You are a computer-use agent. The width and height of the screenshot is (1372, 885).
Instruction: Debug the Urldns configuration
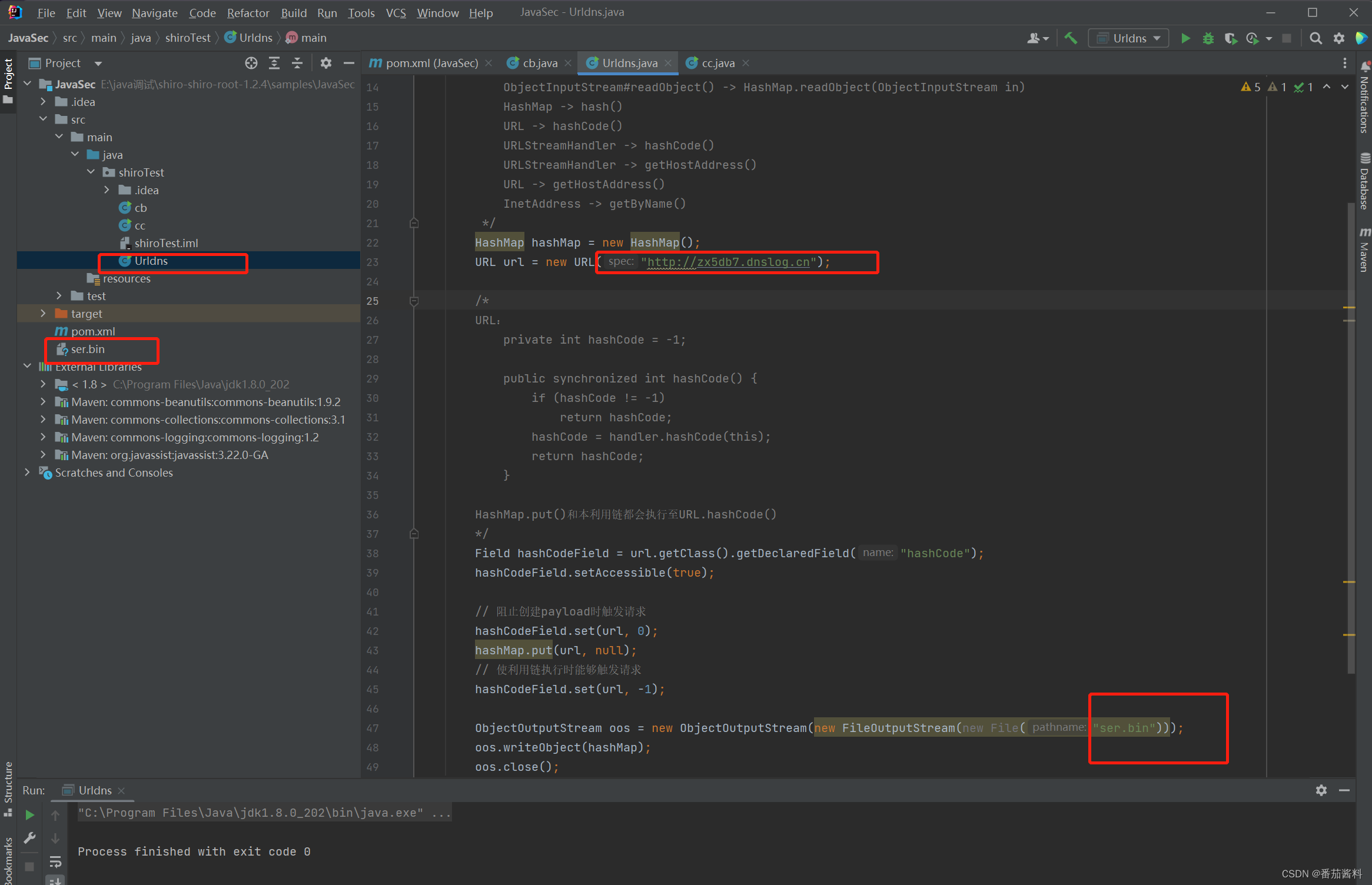(1208, 38)
